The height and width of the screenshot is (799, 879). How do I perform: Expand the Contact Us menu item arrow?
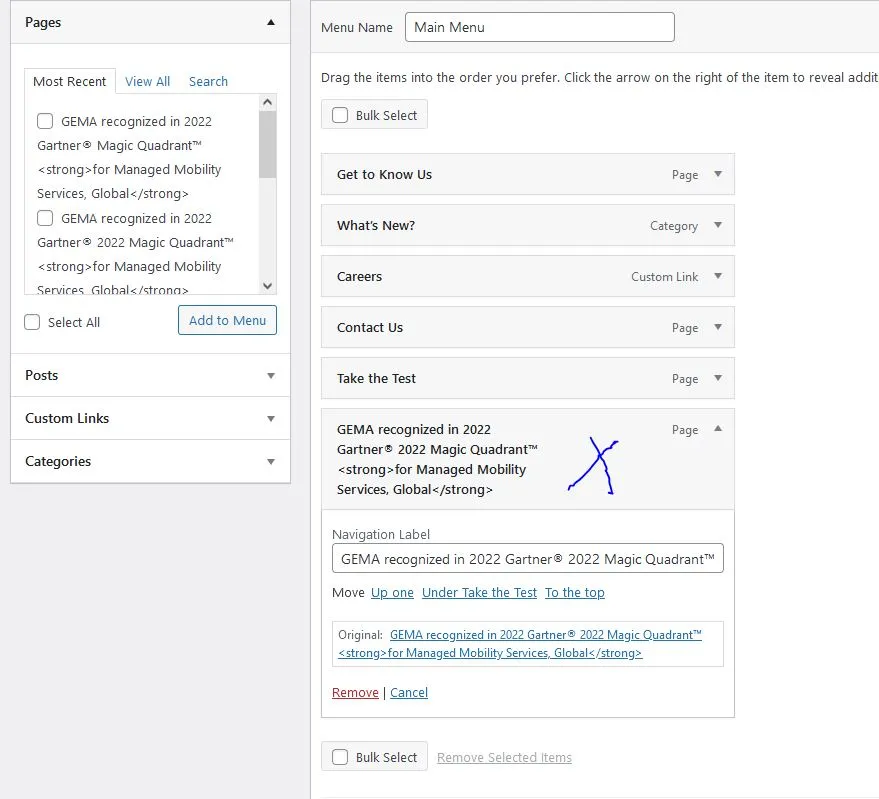click(718, 327)
